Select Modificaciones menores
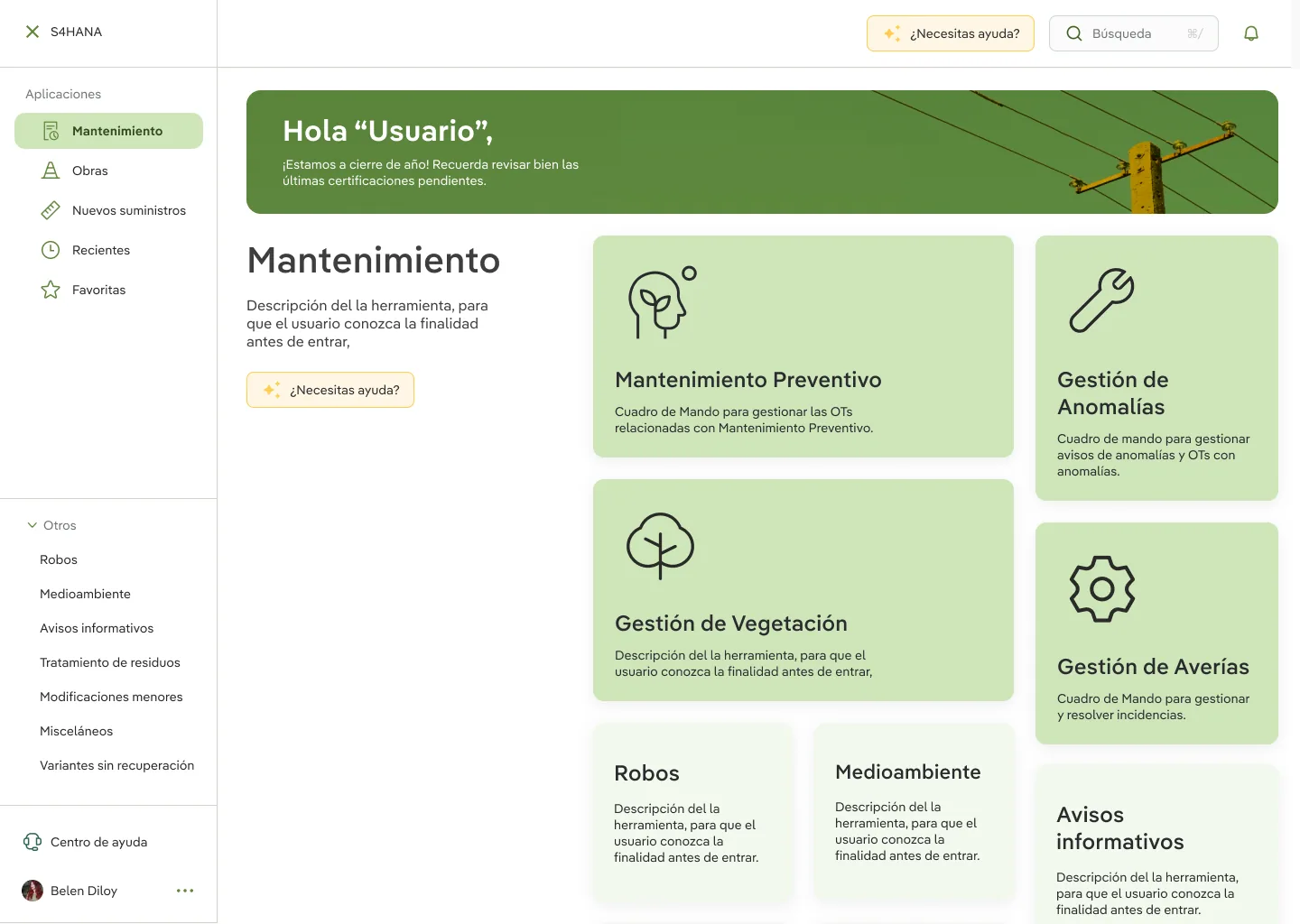This screenshot has height=924, width=1300. pyautogui.click(x=111, y=697)
